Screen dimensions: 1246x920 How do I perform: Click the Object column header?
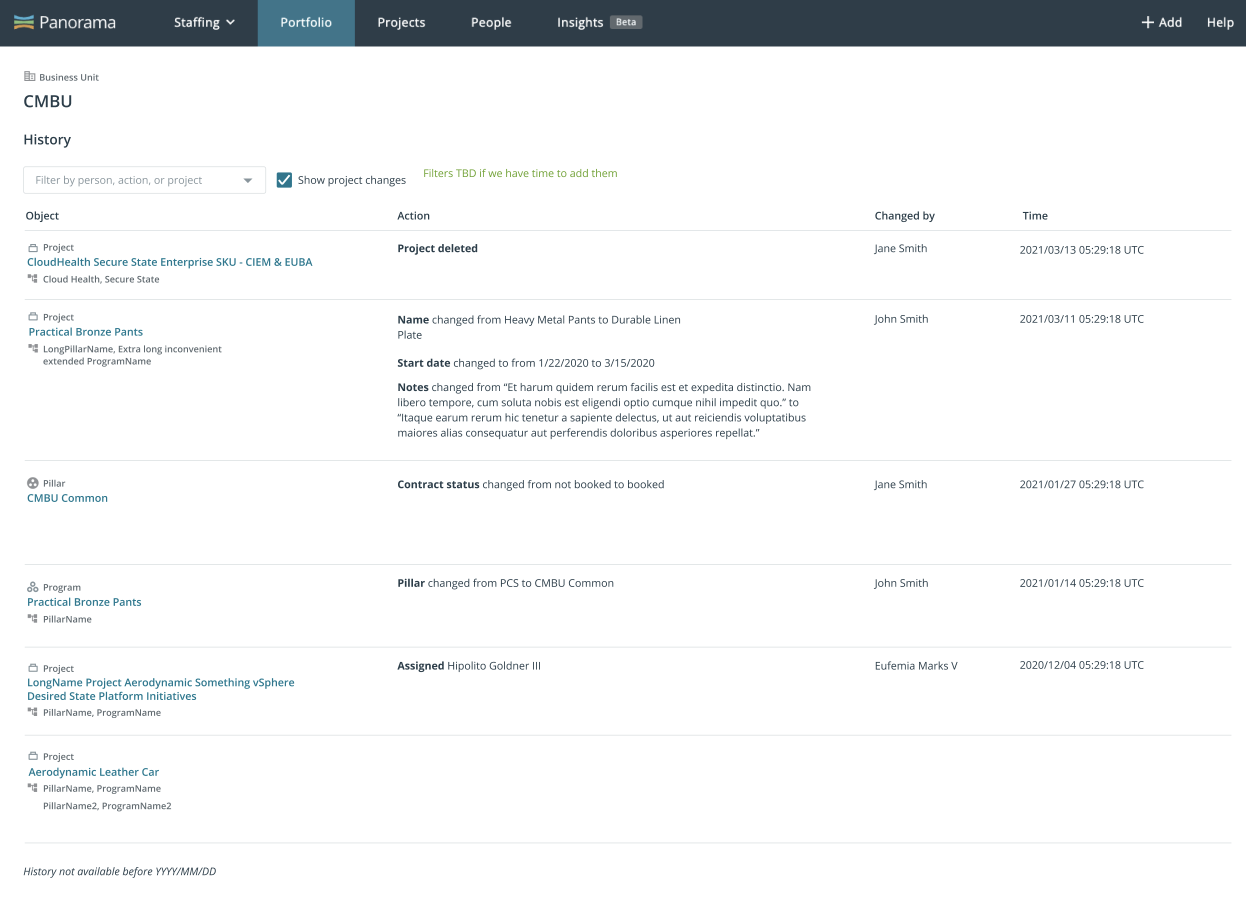tap(42, 216)
